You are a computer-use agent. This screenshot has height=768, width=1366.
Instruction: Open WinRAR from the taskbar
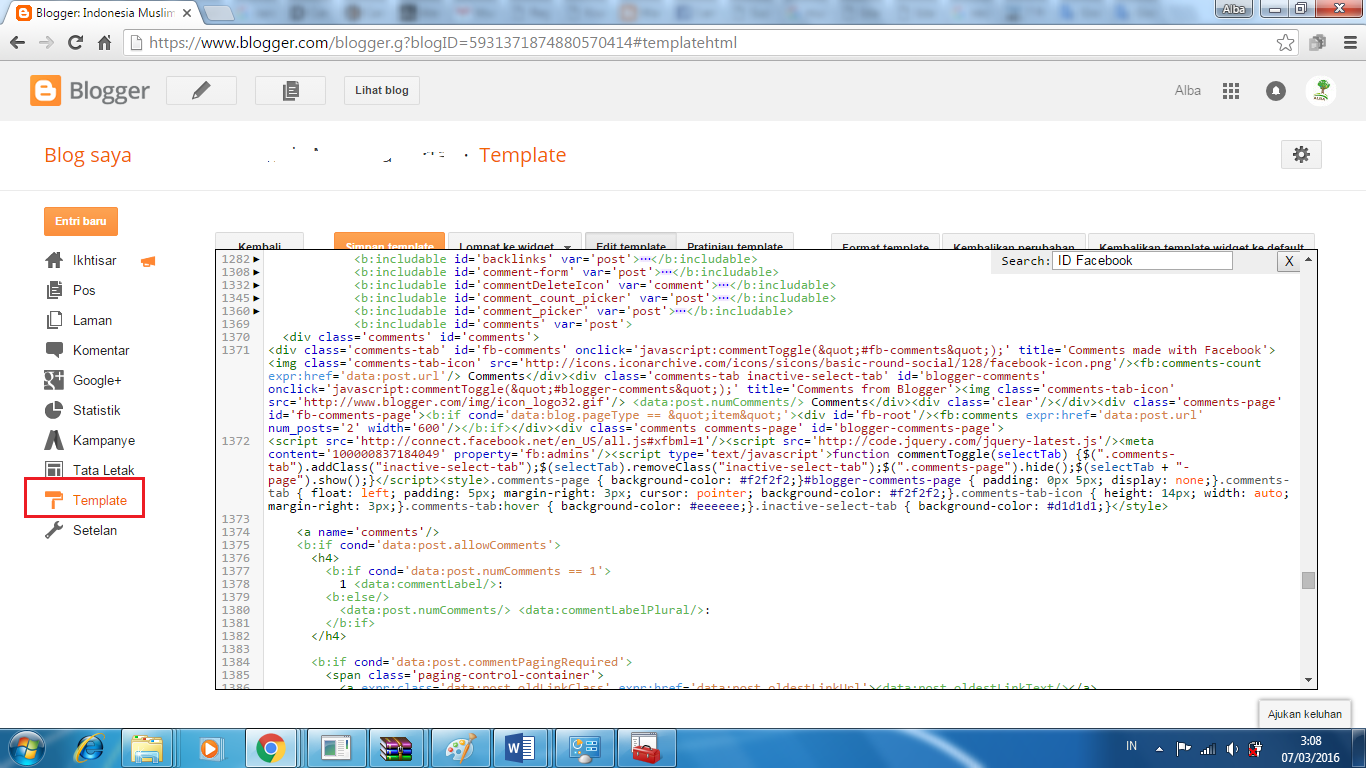click(x=397, y=747)
